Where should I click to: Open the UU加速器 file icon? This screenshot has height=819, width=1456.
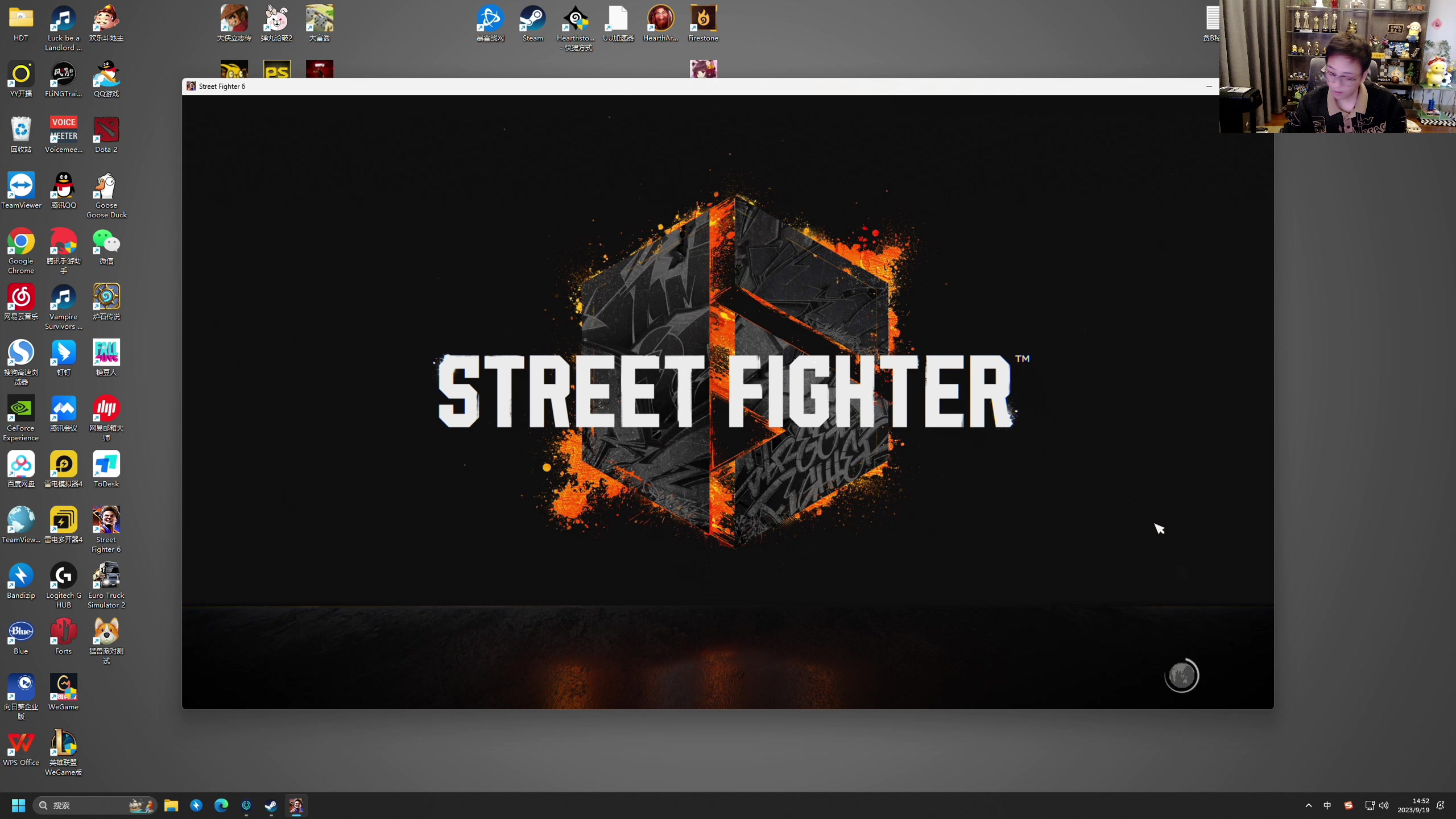(618, 24)
